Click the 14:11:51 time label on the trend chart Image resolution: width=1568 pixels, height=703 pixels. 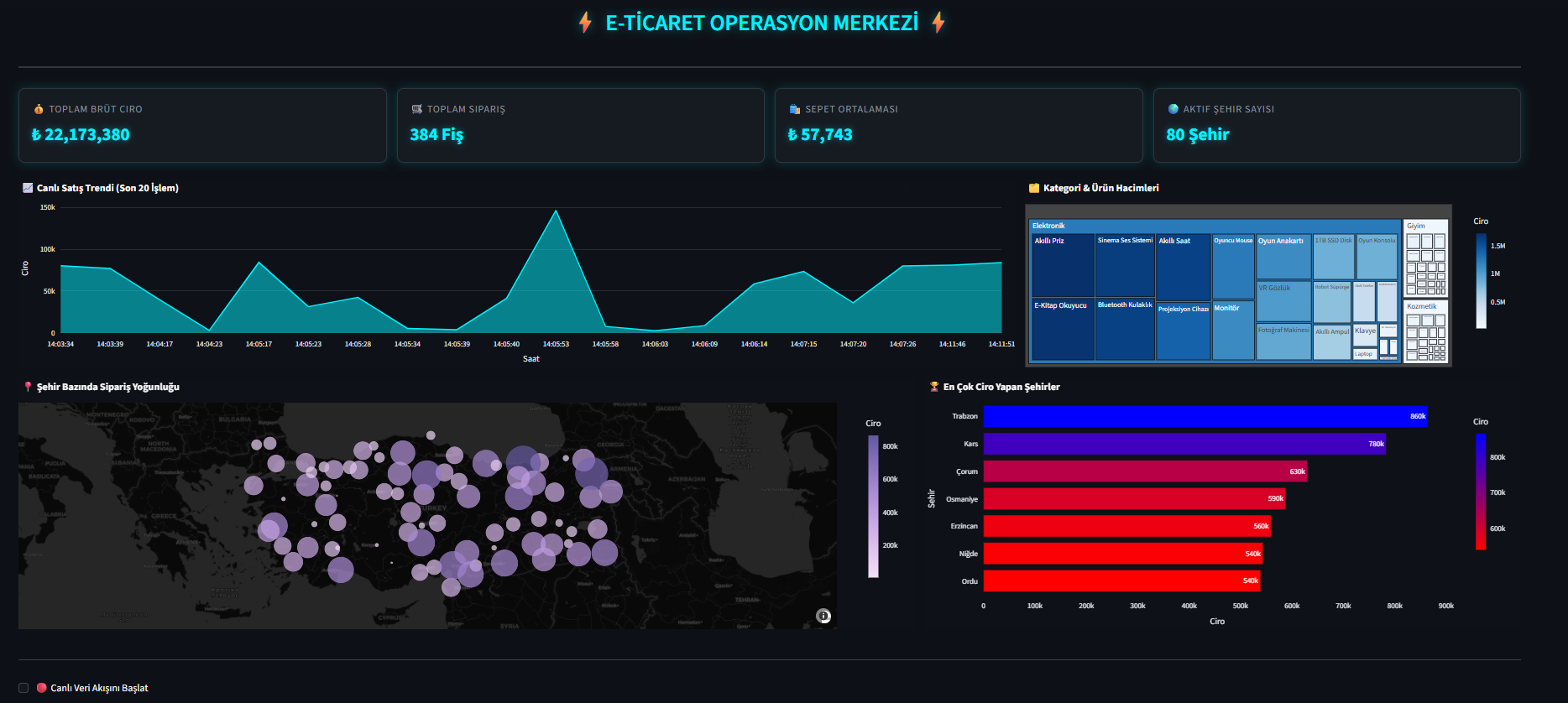[1001, 344]
